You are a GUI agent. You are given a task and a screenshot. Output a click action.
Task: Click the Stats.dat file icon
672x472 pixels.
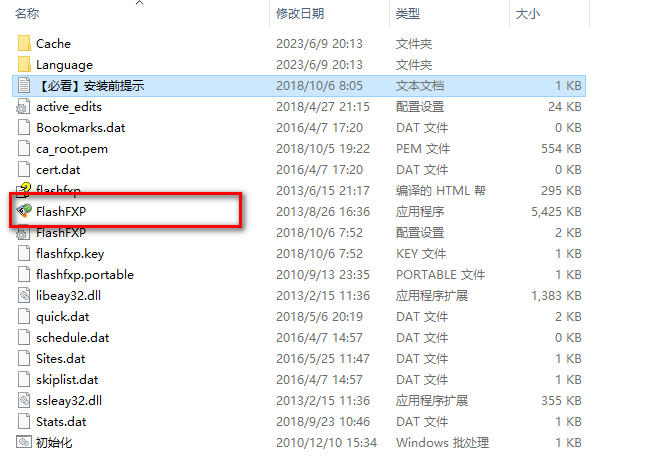(24, 421)
